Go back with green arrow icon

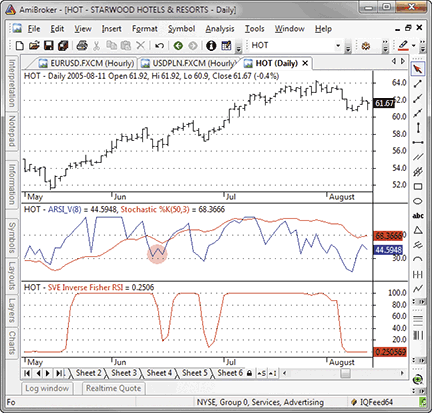pos(178,45)
